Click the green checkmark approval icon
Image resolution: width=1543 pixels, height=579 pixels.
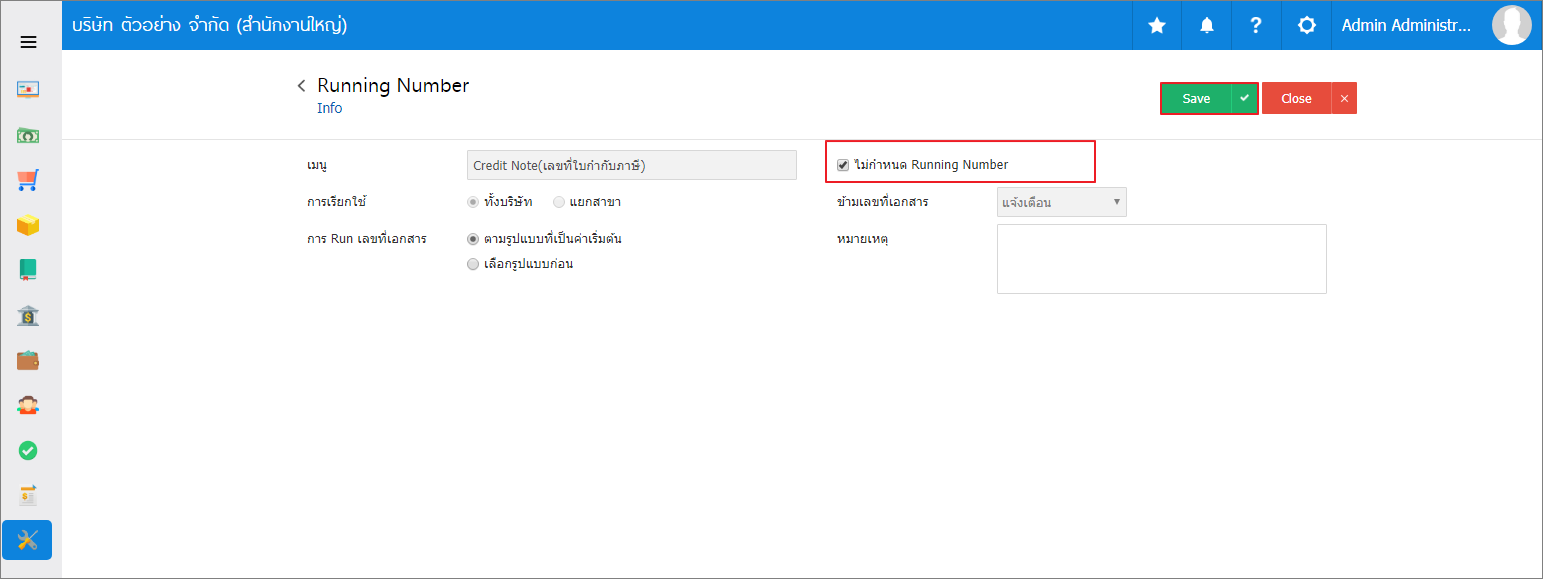[28, 451]
